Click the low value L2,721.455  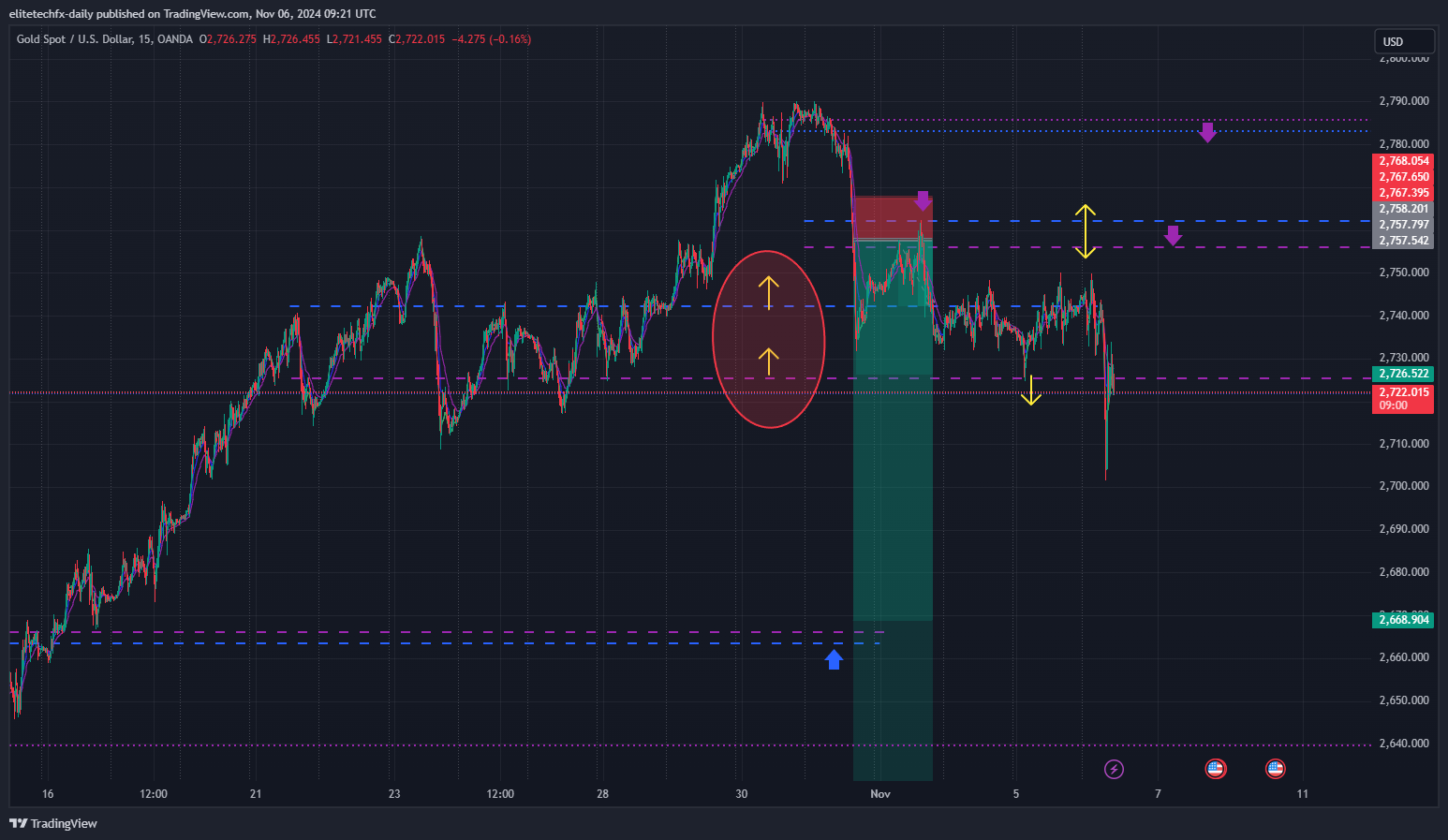point(354,39)
